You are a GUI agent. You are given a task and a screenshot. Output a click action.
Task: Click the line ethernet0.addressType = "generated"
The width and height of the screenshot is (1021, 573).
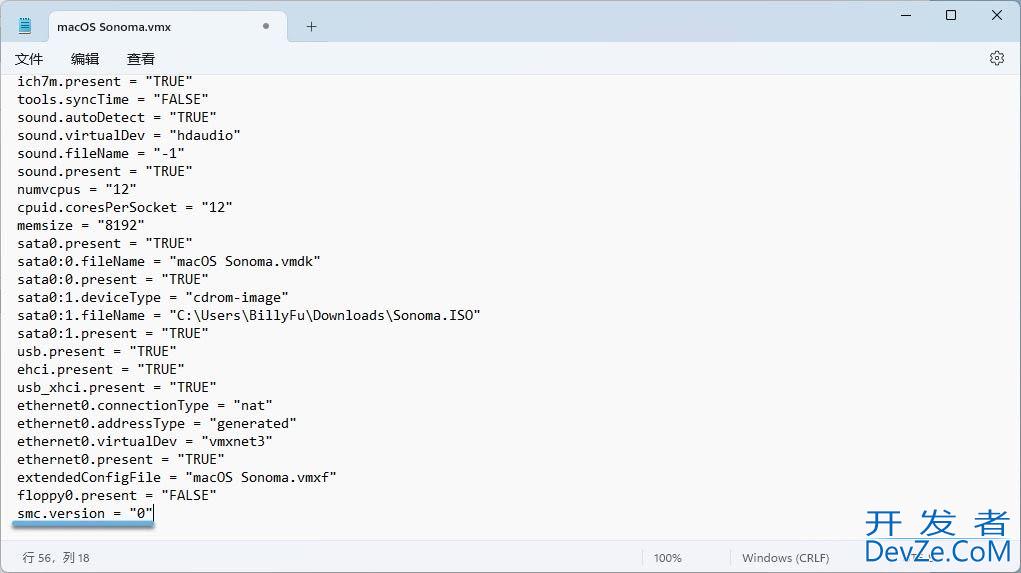pyautogui.click(x=157, y=424)
